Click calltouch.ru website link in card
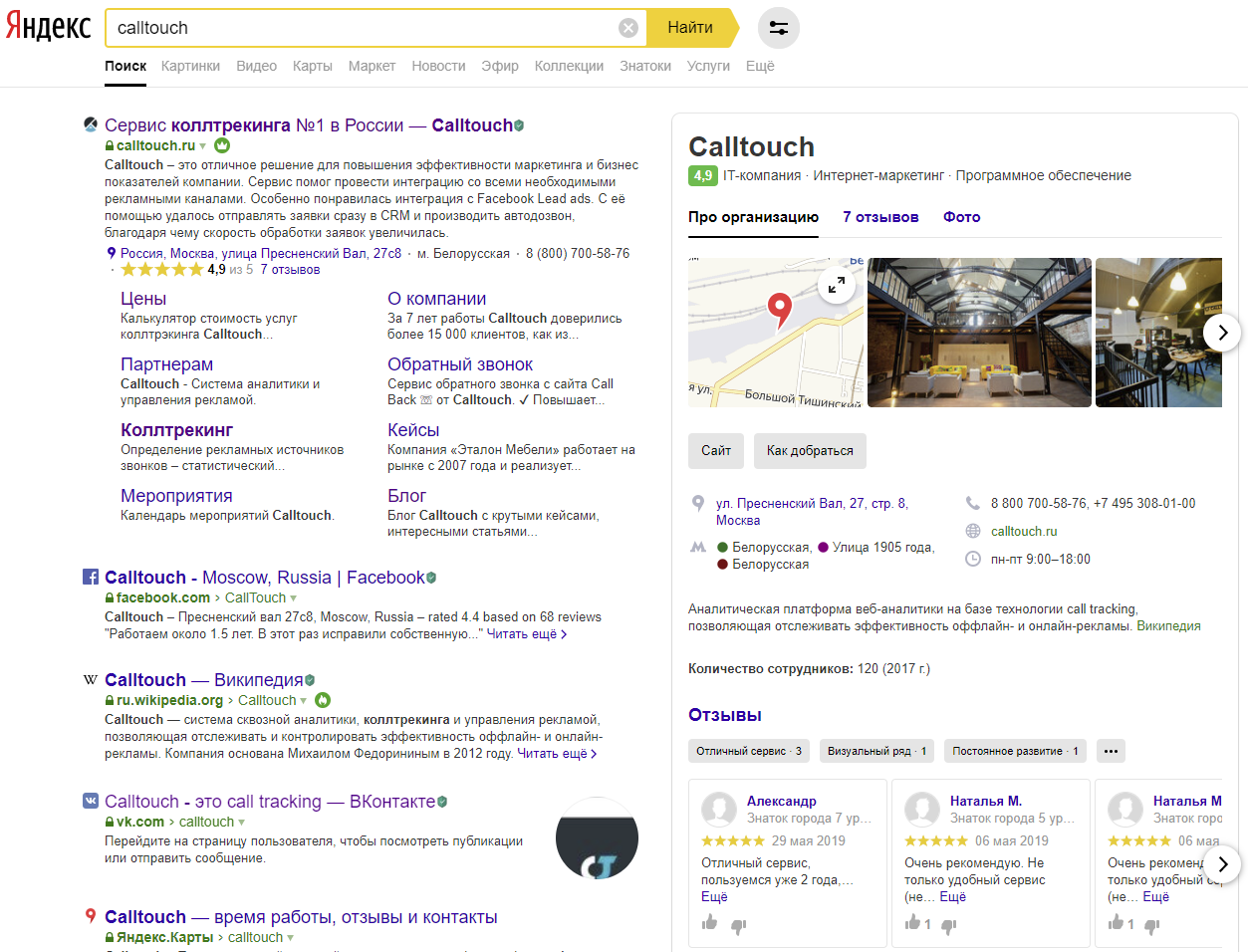Screen dimensions: 1248x952 pyautogui.click(x=1024, y=532)
